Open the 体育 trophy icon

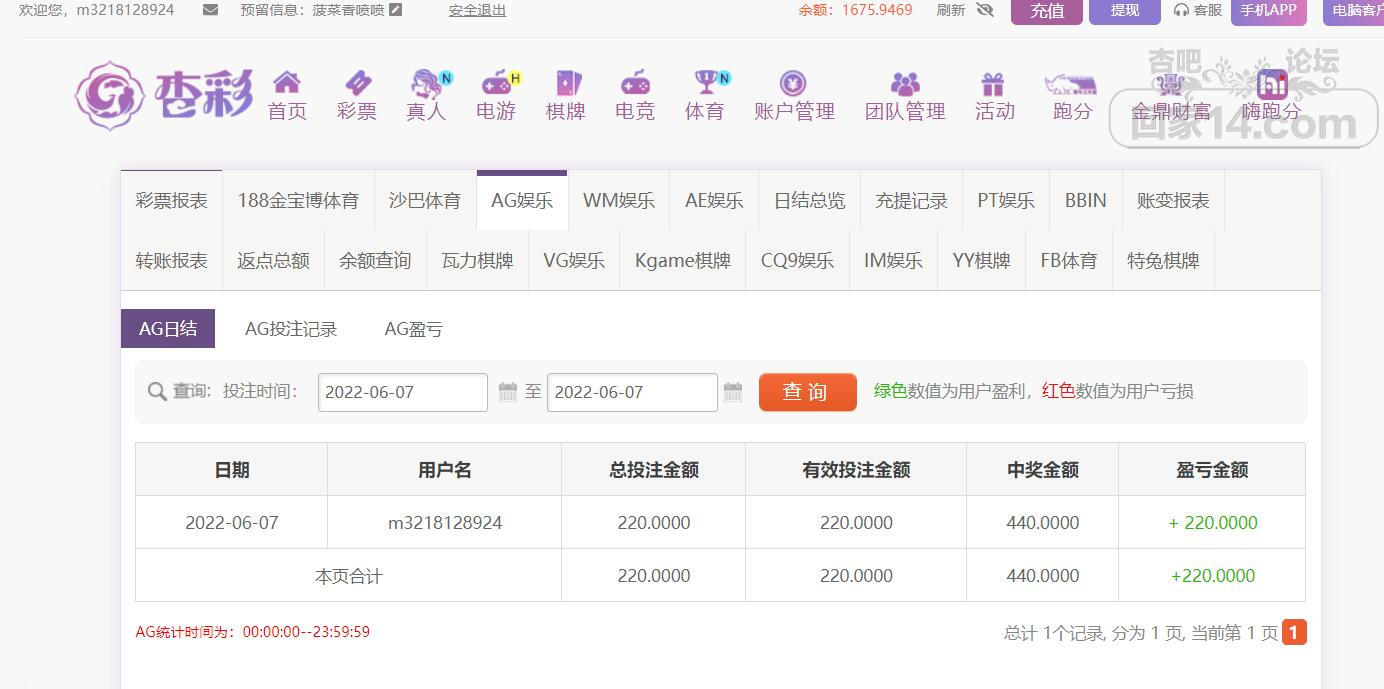click(x=707, y=82)
